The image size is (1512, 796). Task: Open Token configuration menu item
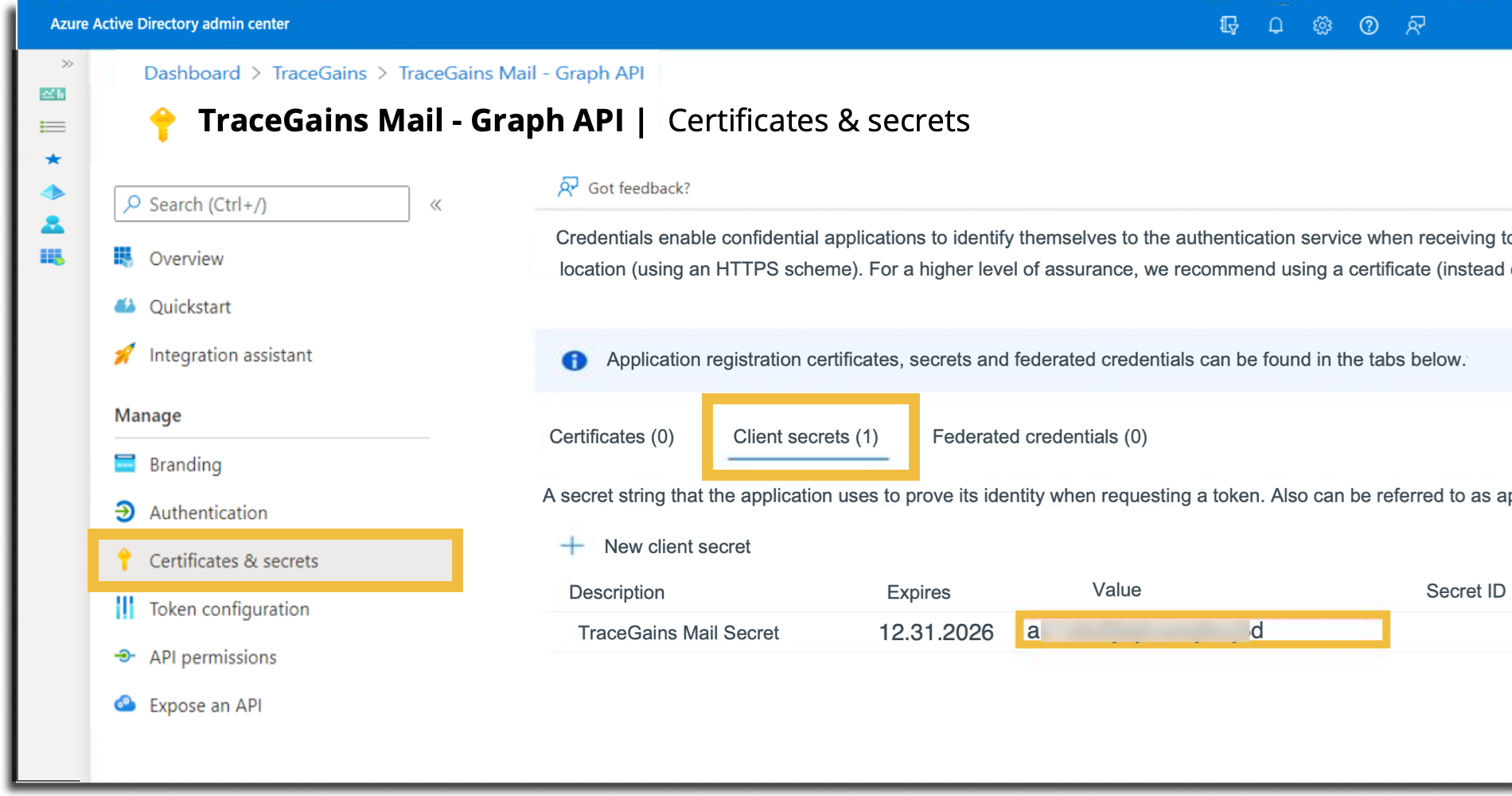pyautogui.click(x=229, y=609)
